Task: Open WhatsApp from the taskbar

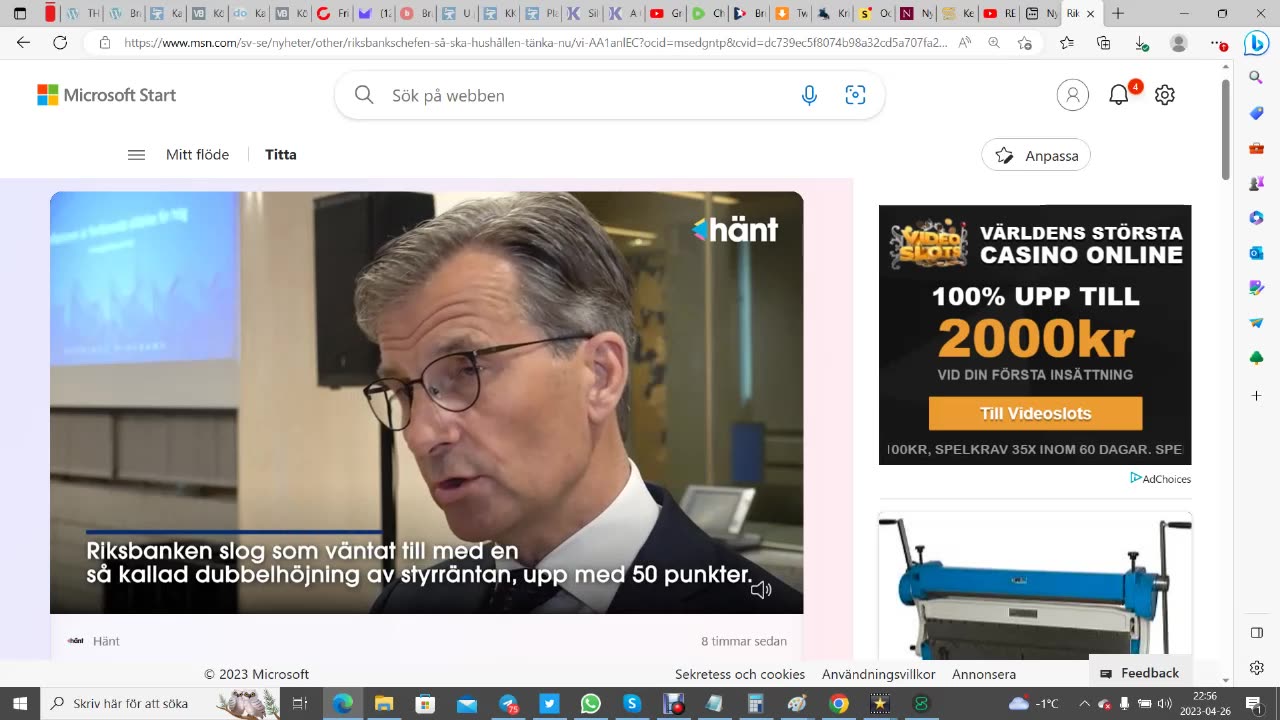Action: tap(590, 704)
